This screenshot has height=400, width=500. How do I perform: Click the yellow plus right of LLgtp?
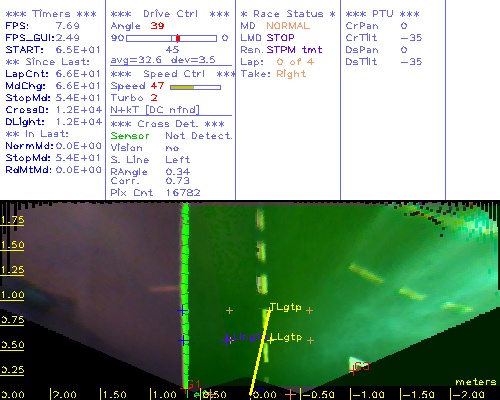coord(310,340)
